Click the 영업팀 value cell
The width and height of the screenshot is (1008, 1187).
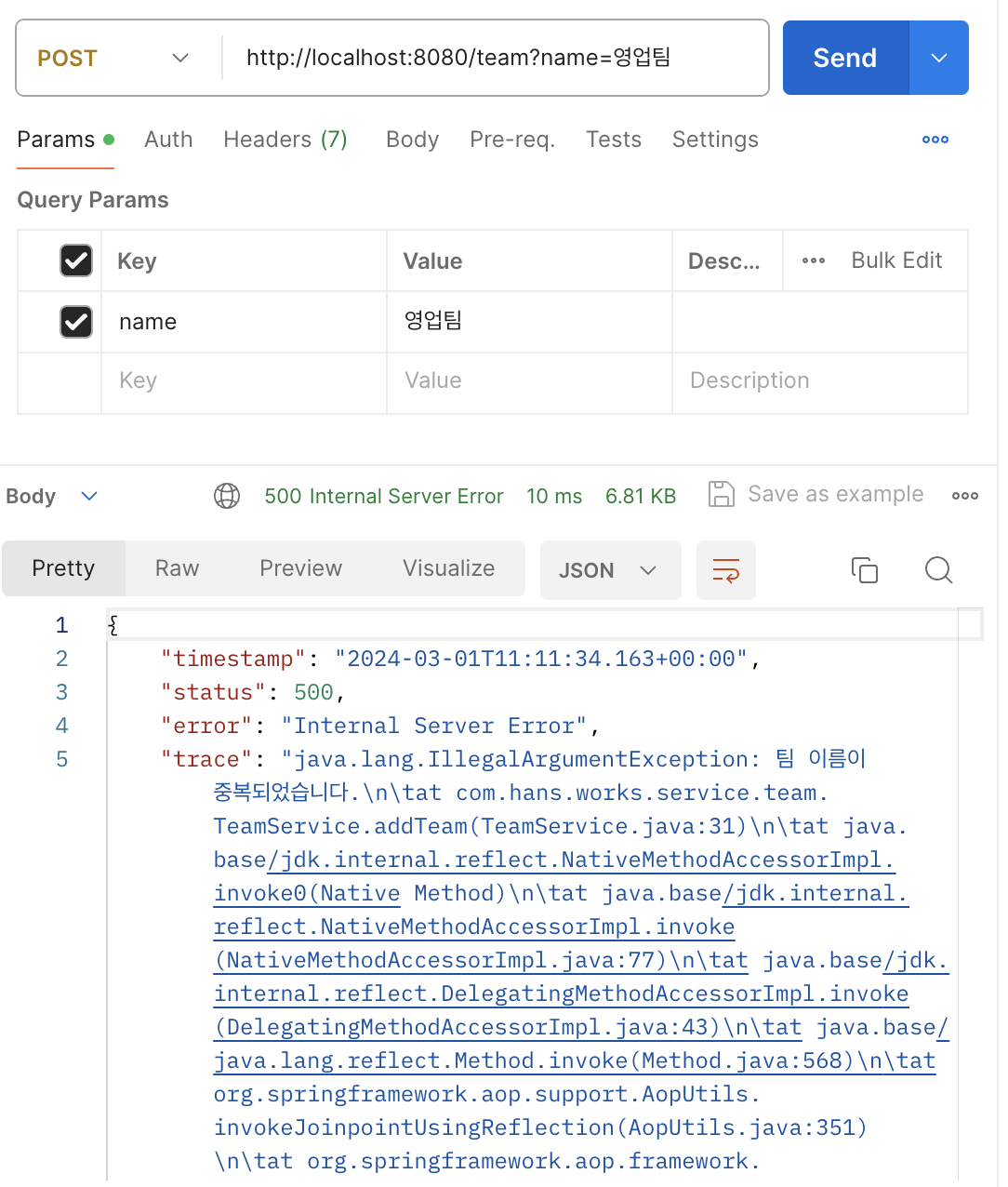(529, 322)
